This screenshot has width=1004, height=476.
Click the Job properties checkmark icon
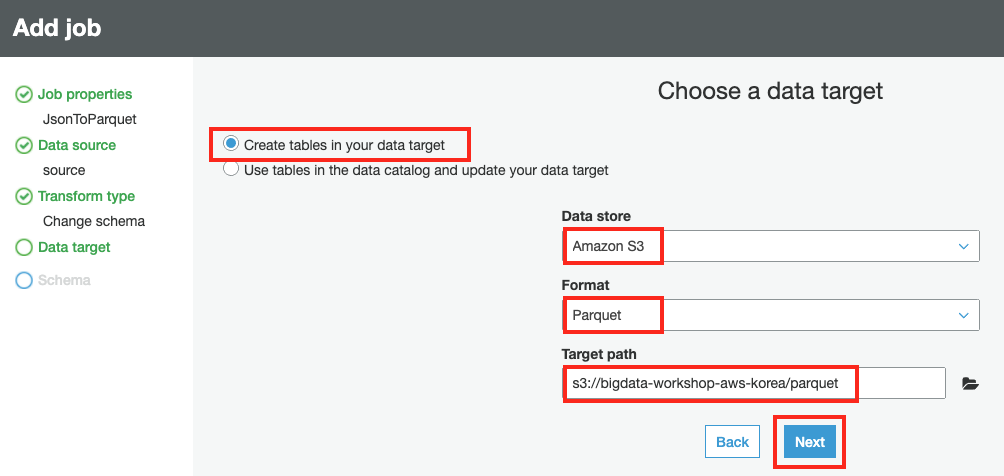(x=24, y=95)
